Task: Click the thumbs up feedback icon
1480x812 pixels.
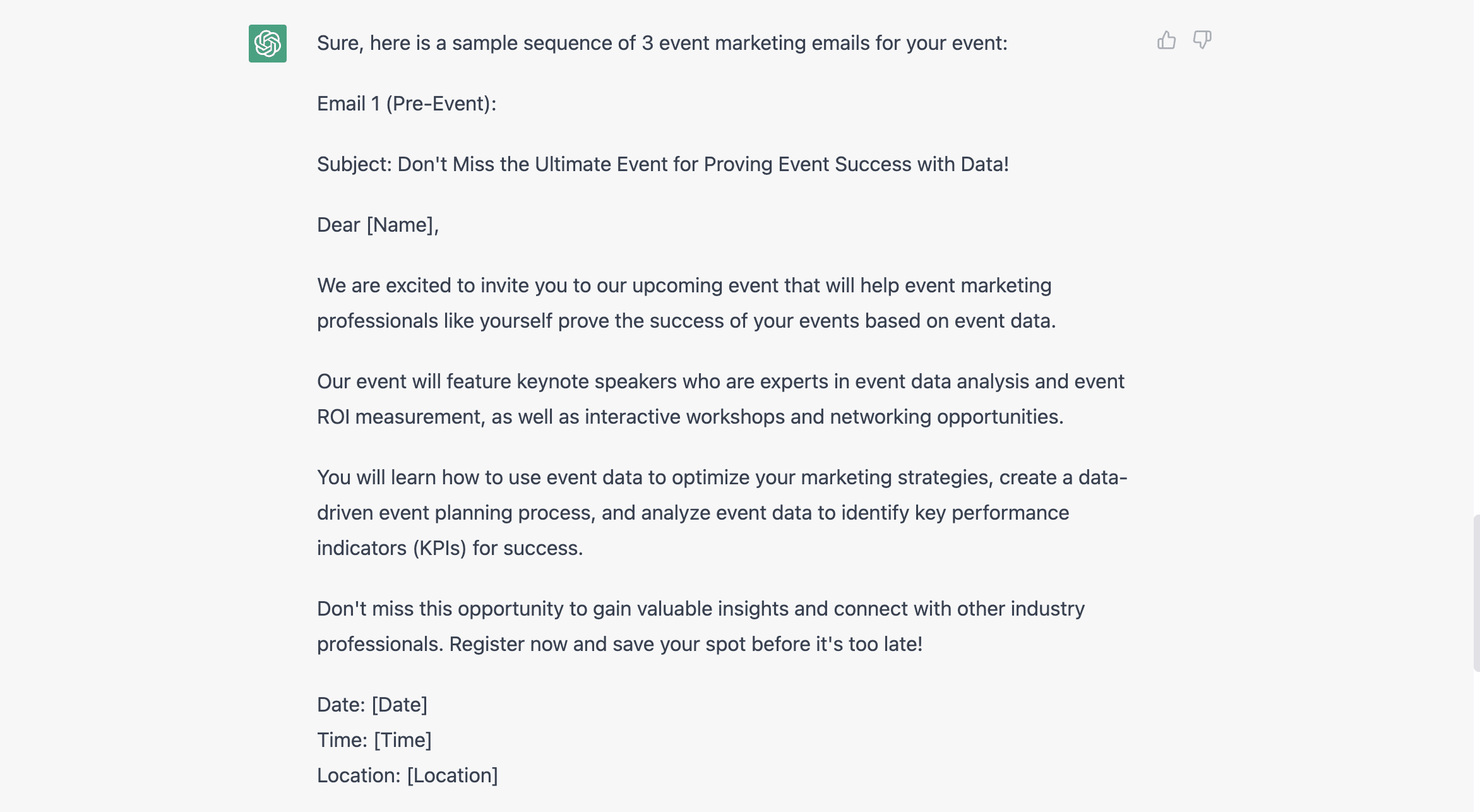Action: pyautogui.click(x=1166, y=40)
